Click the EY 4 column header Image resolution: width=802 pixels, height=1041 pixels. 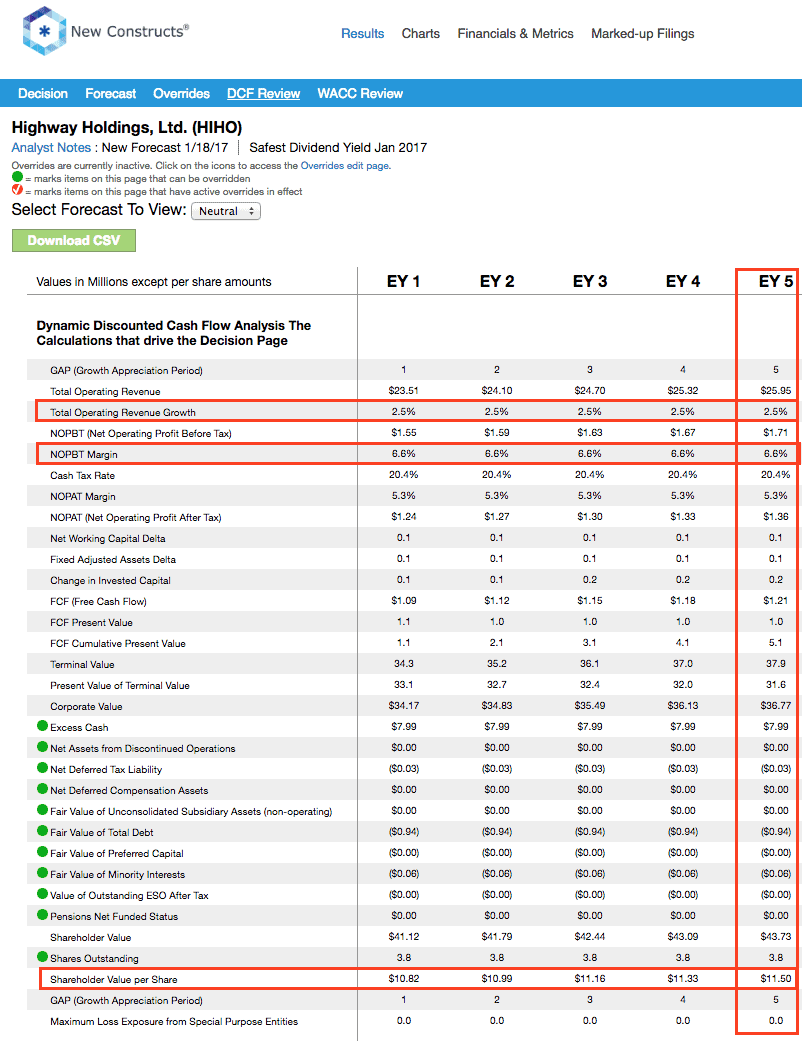click(x=682, y=281)
